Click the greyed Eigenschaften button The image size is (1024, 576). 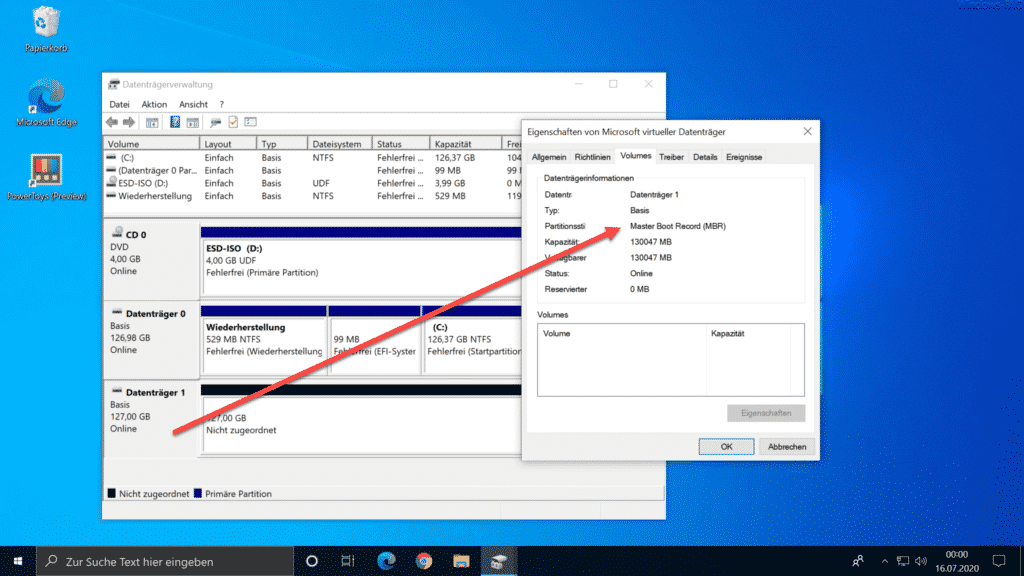(766, 413)
